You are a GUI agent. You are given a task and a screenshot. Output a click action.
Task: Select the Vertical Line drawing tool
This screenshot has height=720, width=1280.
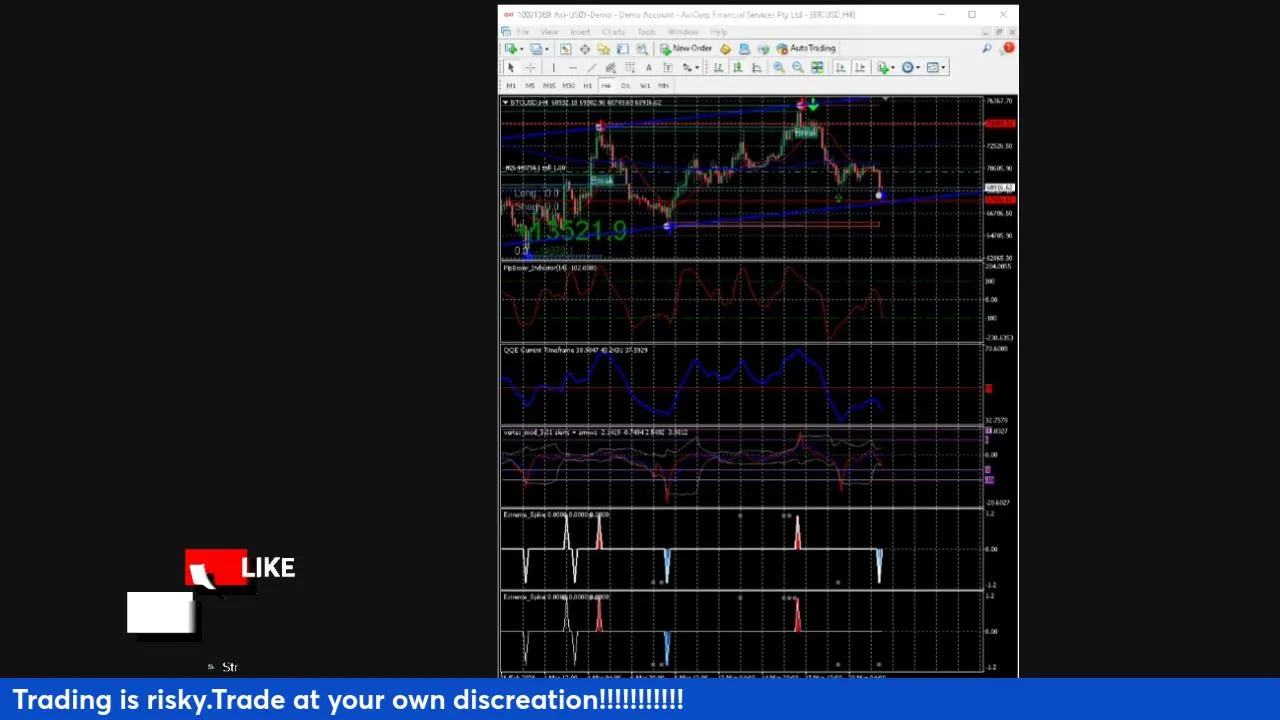[553, 67]
